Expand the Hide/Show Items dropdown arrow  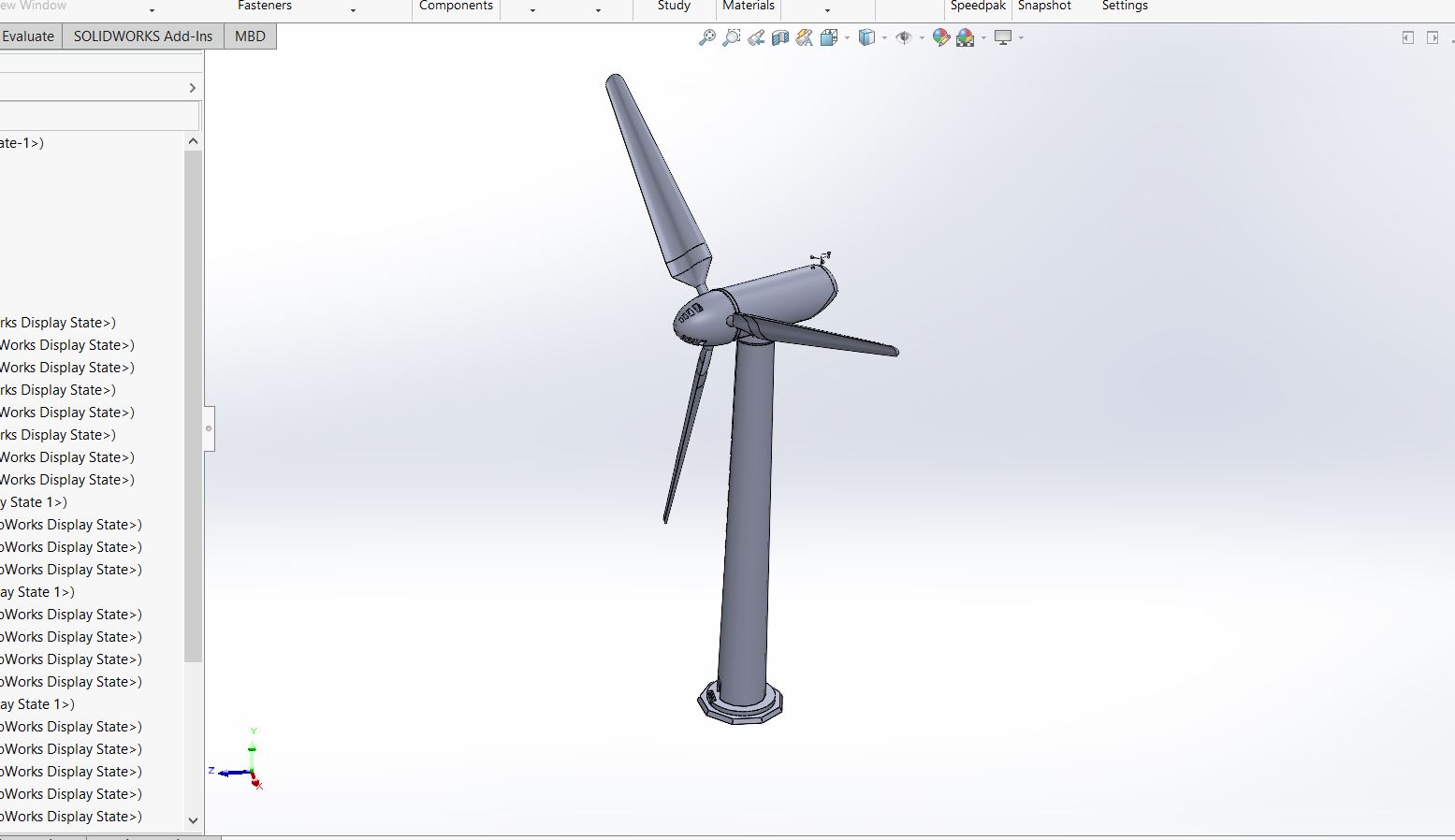point(922,37)
